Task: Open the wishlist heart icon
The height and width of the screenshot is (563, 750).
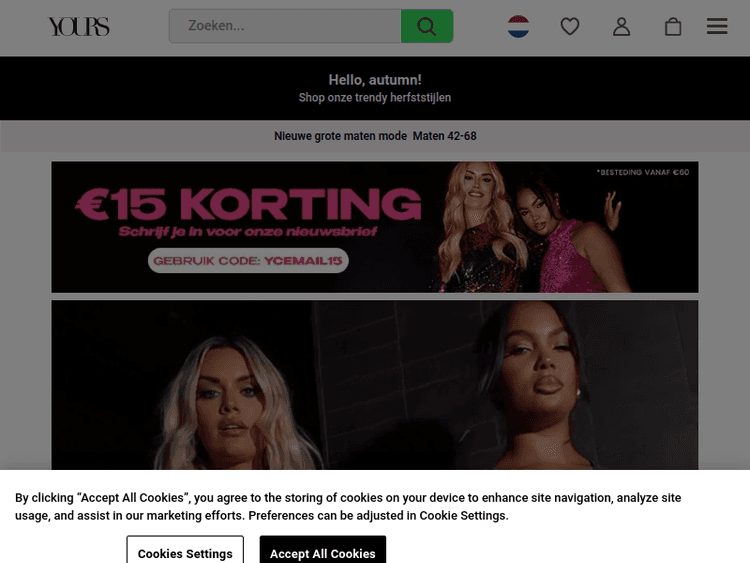Action: (570, 26)
